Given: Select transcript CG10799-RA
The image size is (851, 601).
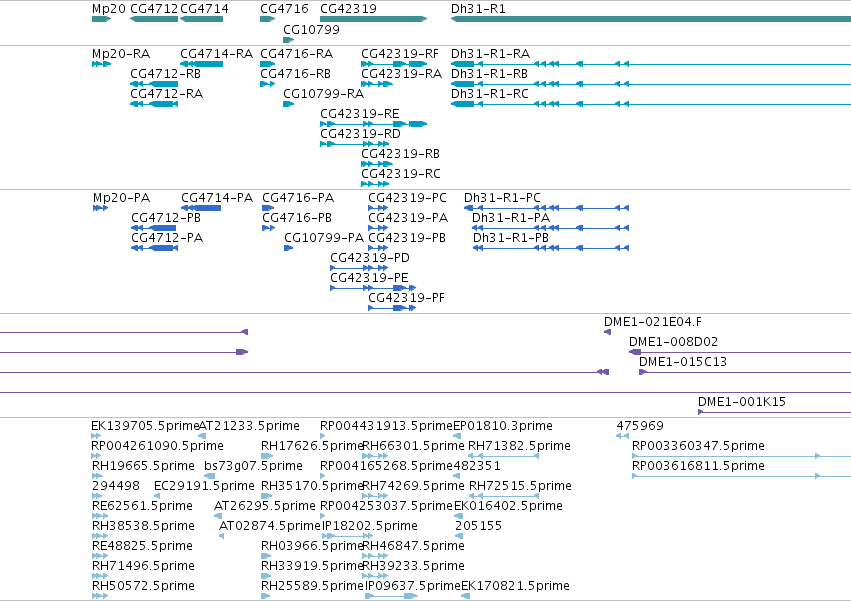Looking at the screenshot, I should pyautogui.click(x=323, y=94).
